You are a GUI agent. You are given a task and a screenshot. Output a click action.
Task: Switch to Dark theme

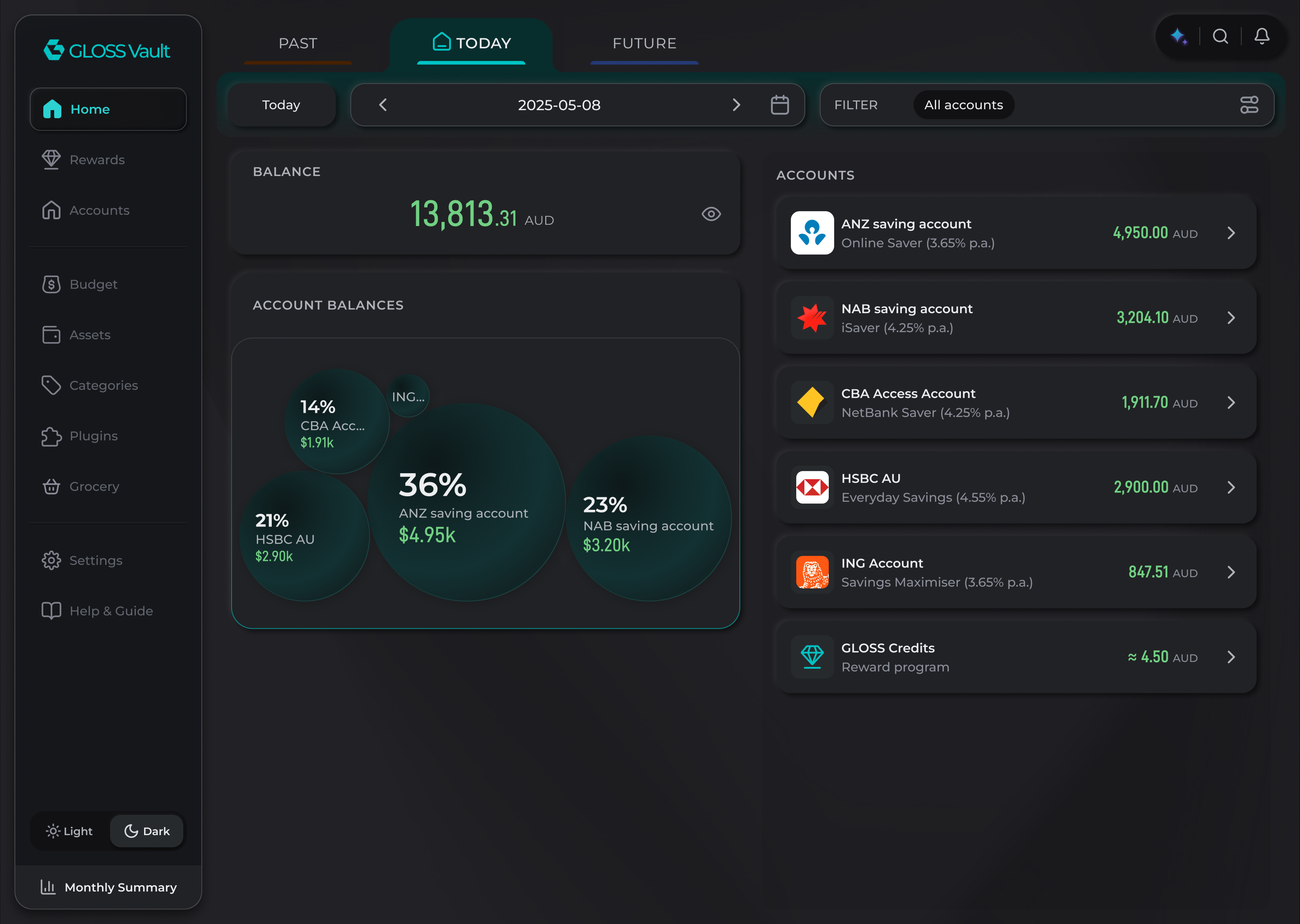pyautogui.click(x=147, y=831)
